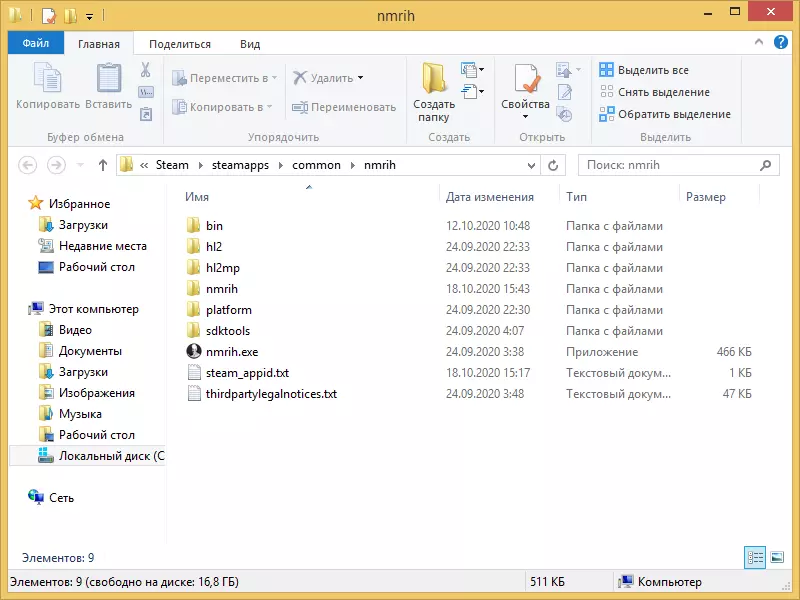This screenshot has width=800, height=600.
Task: Switch to details view icon
Action: 755,558
